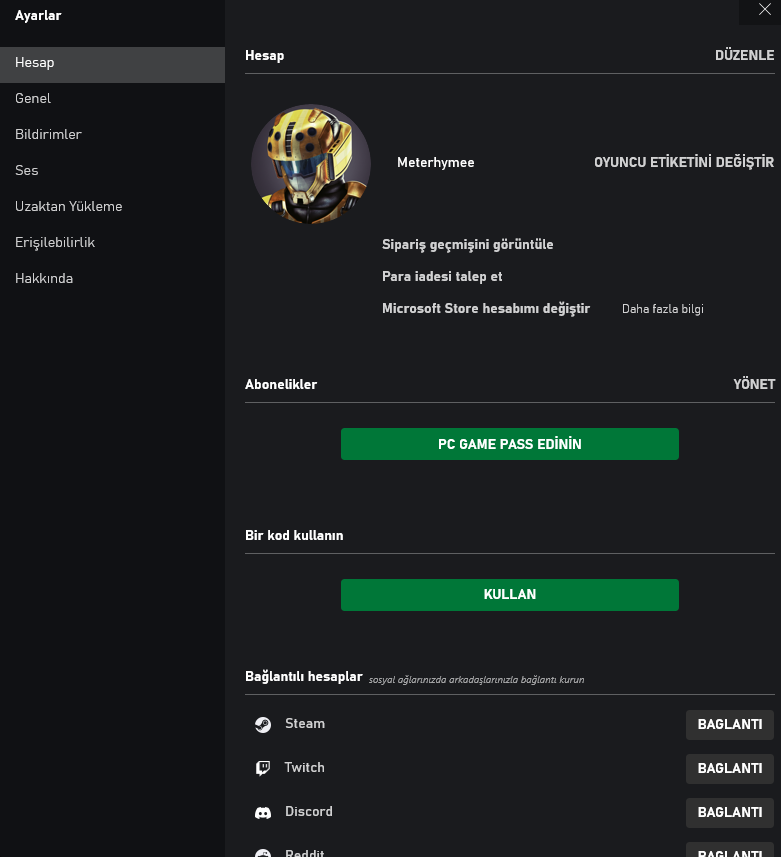Viewport: 781px width, 857px height.
Task: Switch to Bildirimler settings
Action: (x=48, y=134)
